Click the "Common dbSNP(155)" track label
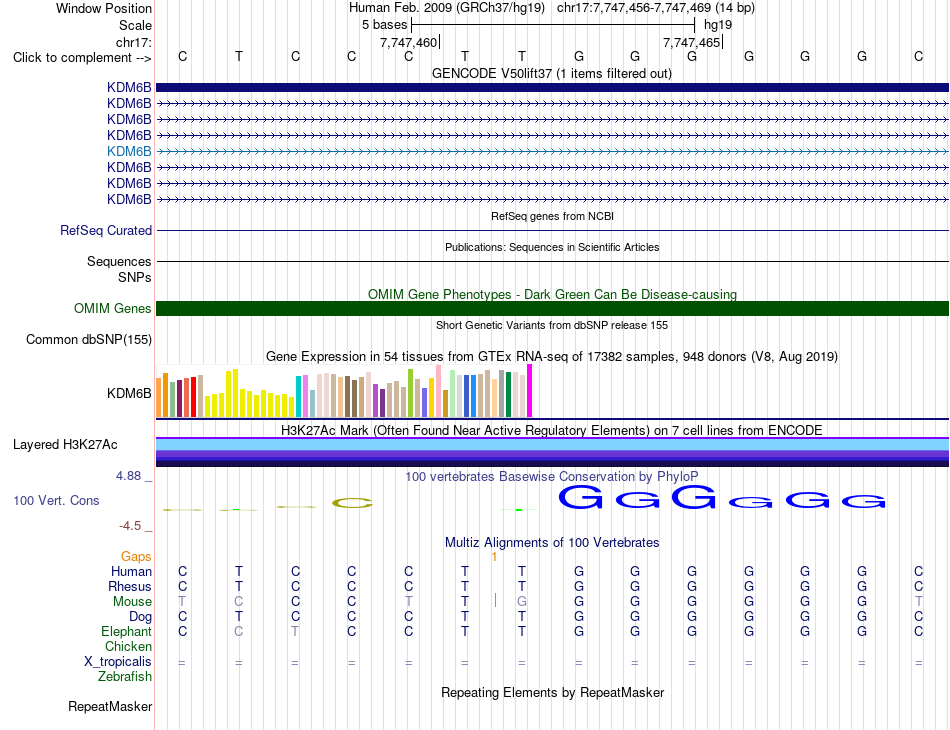This screenshot has height=730, width=950. coord(89,339)
